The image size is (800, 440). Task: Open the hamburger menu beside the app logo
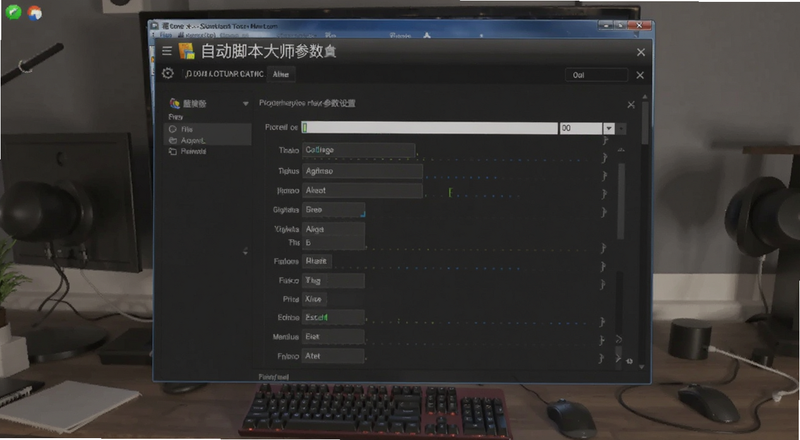(167, 51)
